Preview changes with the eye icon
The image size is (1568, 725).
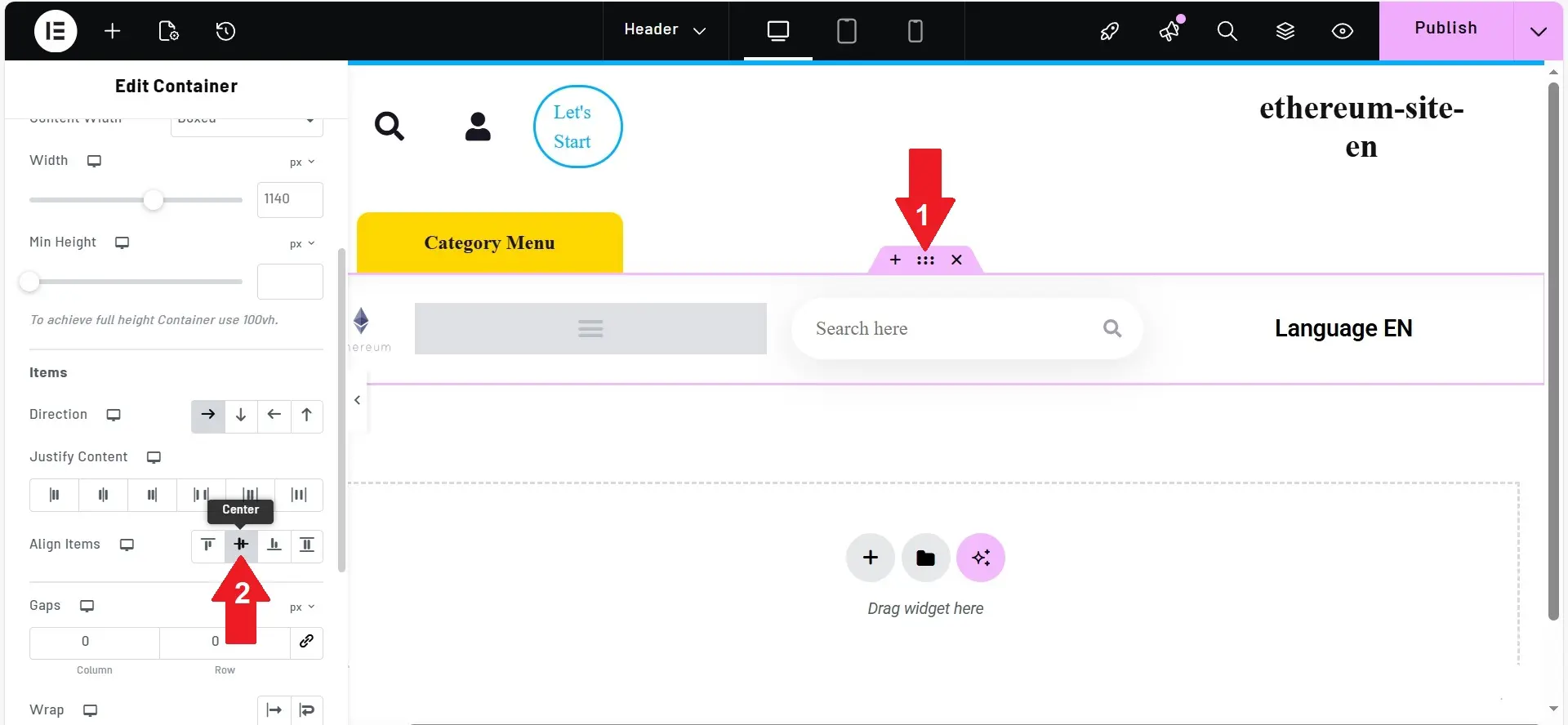tap(1343, 31)
